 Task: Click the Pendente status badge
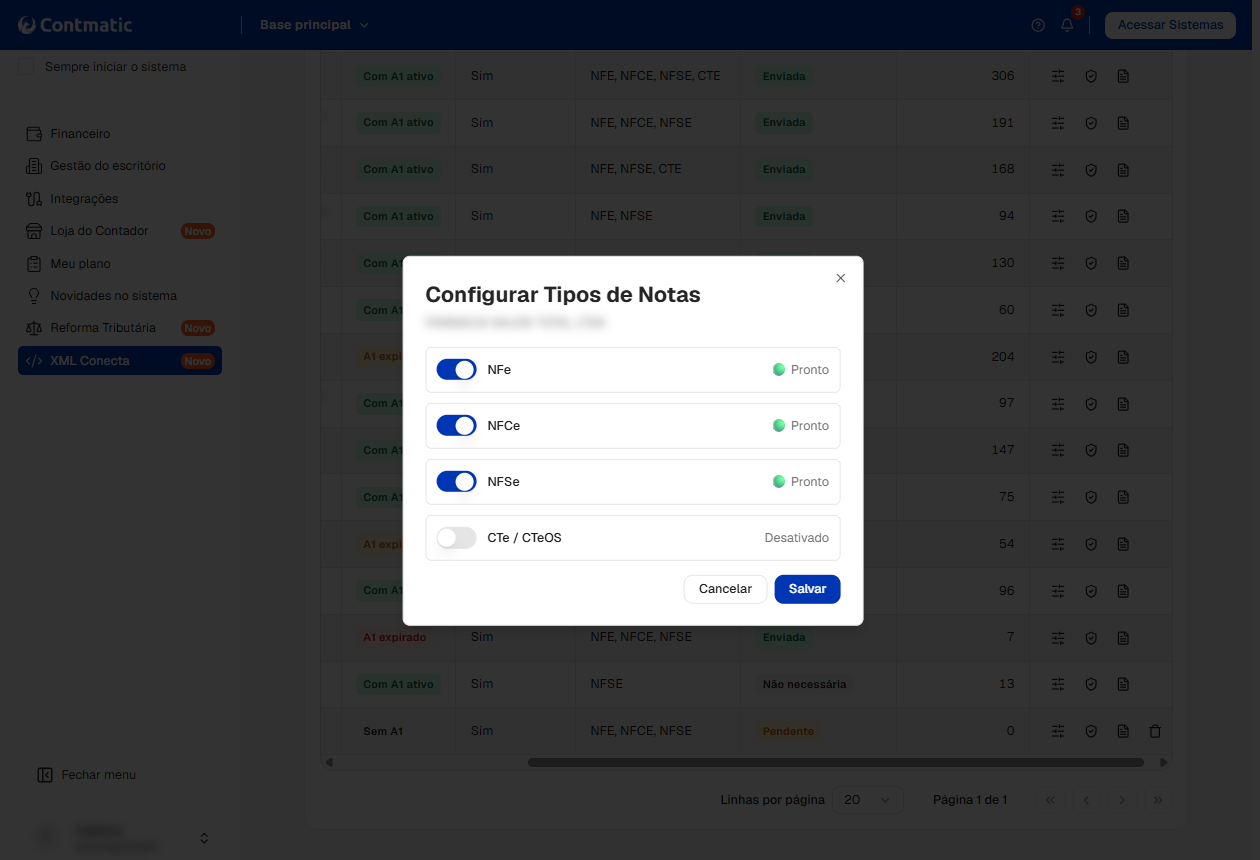788,731
